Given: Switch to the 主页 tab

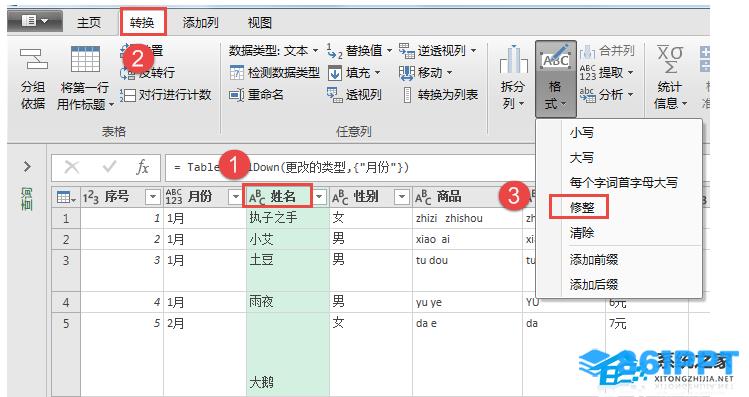Looking at the screenshot, I should point(89,22).
